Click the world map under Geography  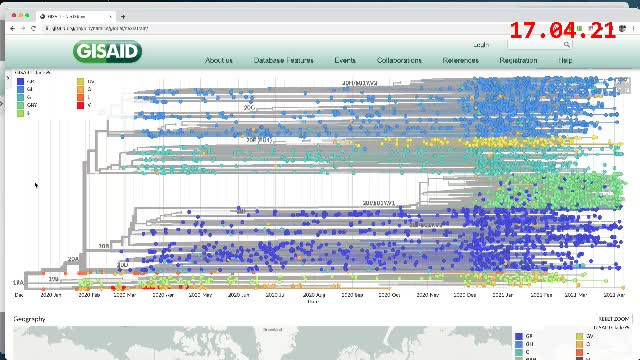coord(262,343)
